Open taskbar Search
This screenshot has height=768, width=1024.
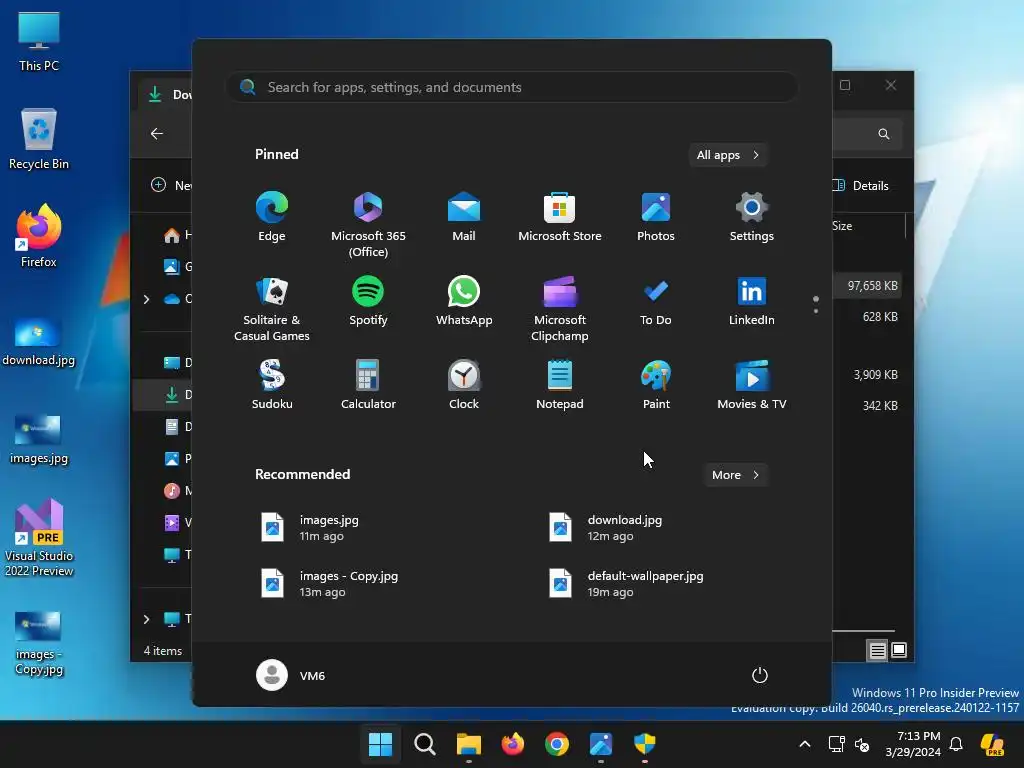424,744
